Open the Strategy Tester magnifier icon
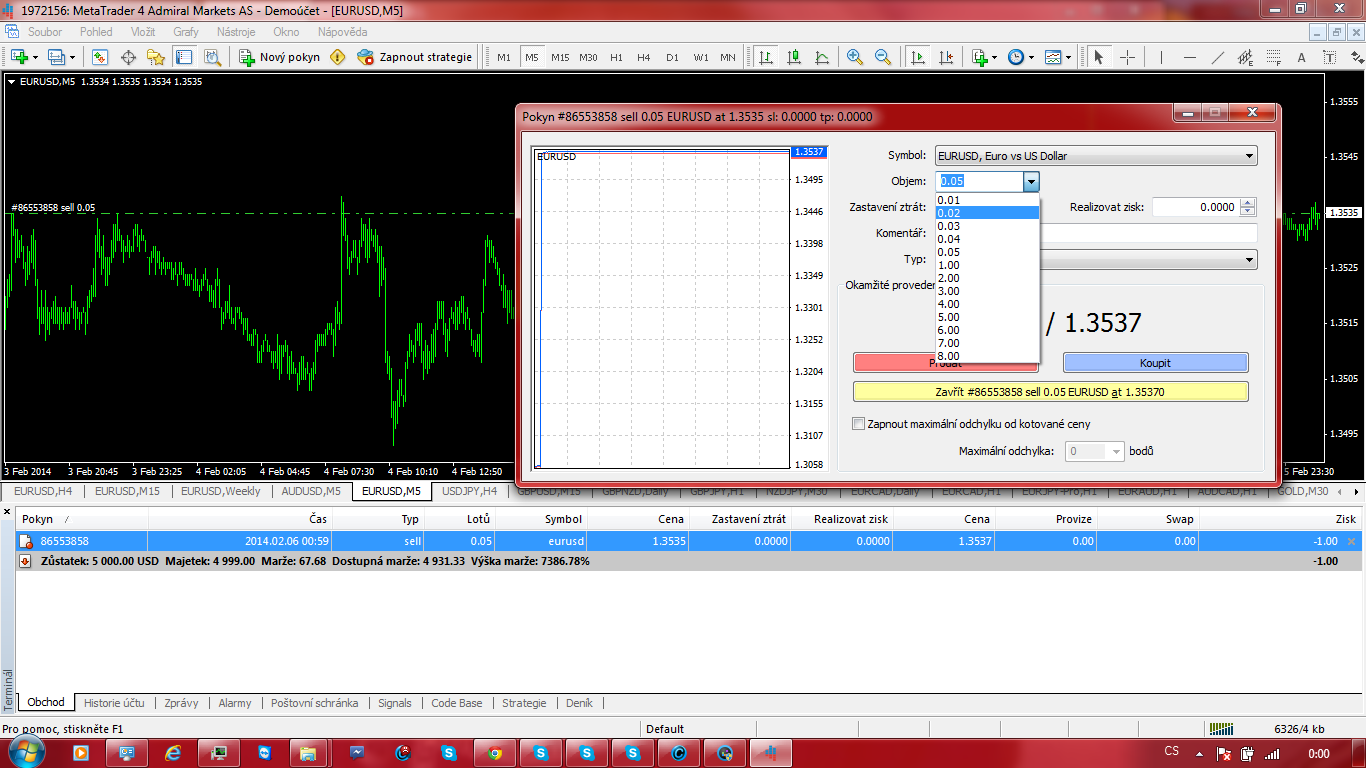The image size is (1366, 768). point(212,57)
